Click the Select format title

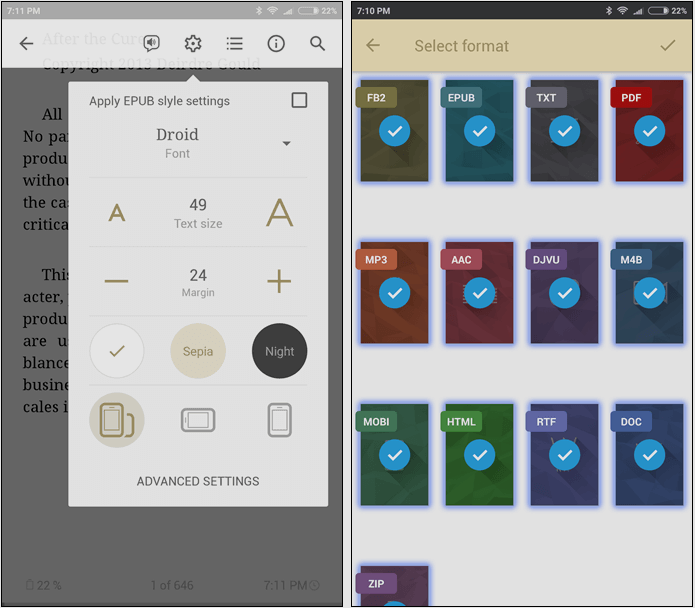click(461, 46)
